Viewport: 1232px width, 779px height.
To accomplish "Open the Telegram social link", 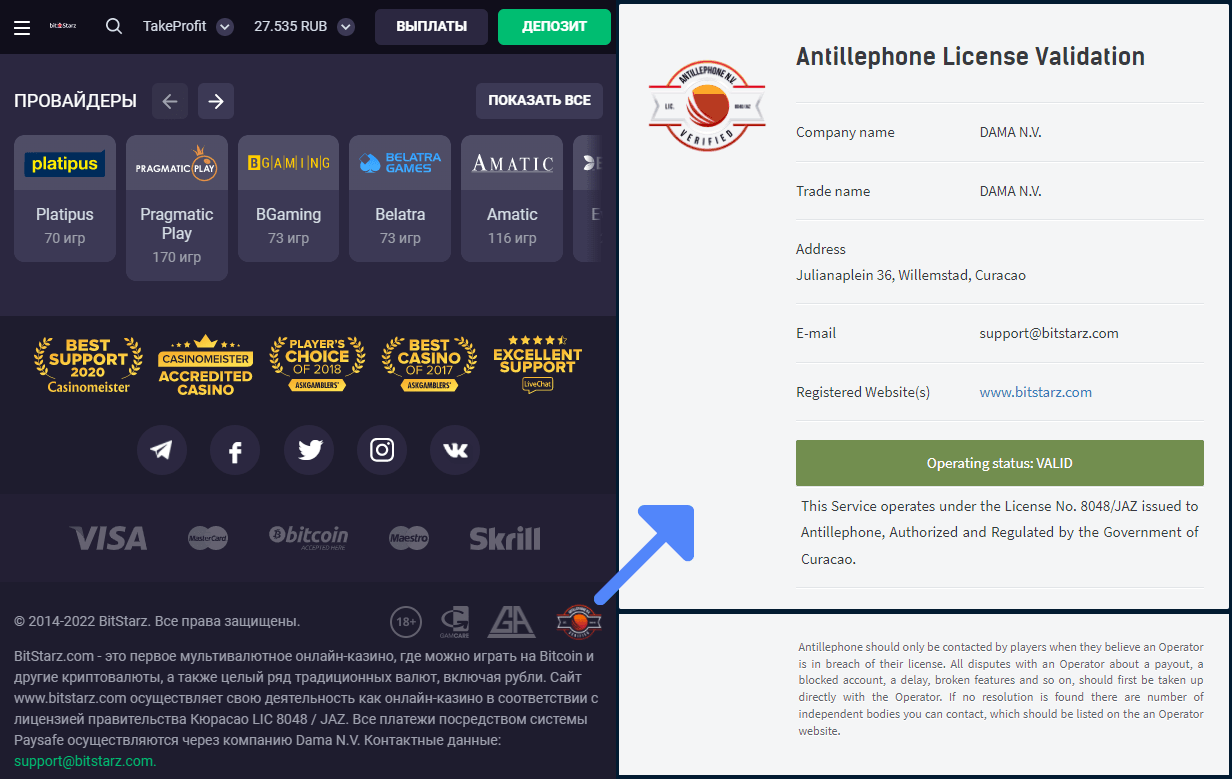I will [x=162, y=450].
